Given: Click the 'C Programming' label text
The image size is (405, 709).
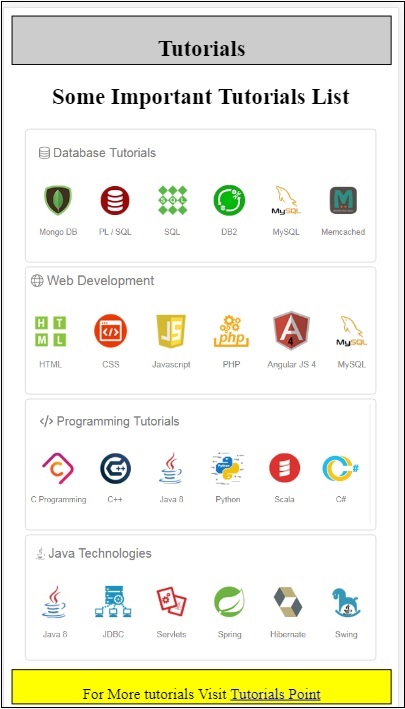Looking at the screenshot, I should [58, 500].
